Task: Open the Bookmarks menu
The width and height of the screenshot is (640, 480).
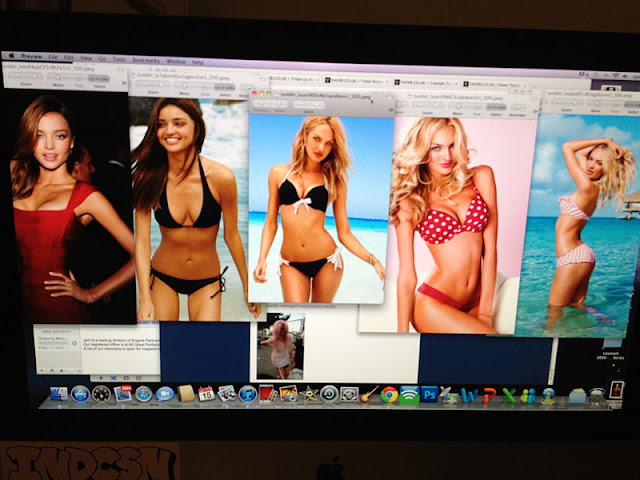Action: [x=146, y=60]
